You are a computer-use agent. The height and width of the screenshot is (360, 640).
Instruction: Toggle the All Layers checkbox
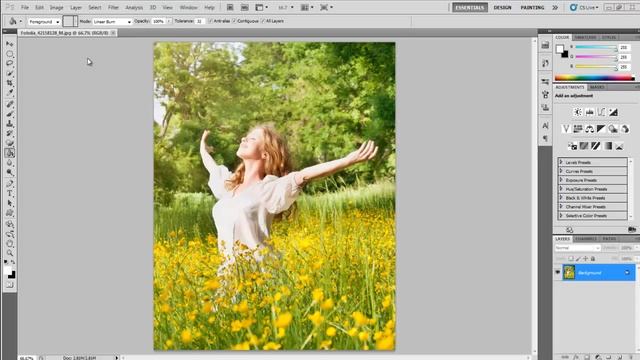263,21
